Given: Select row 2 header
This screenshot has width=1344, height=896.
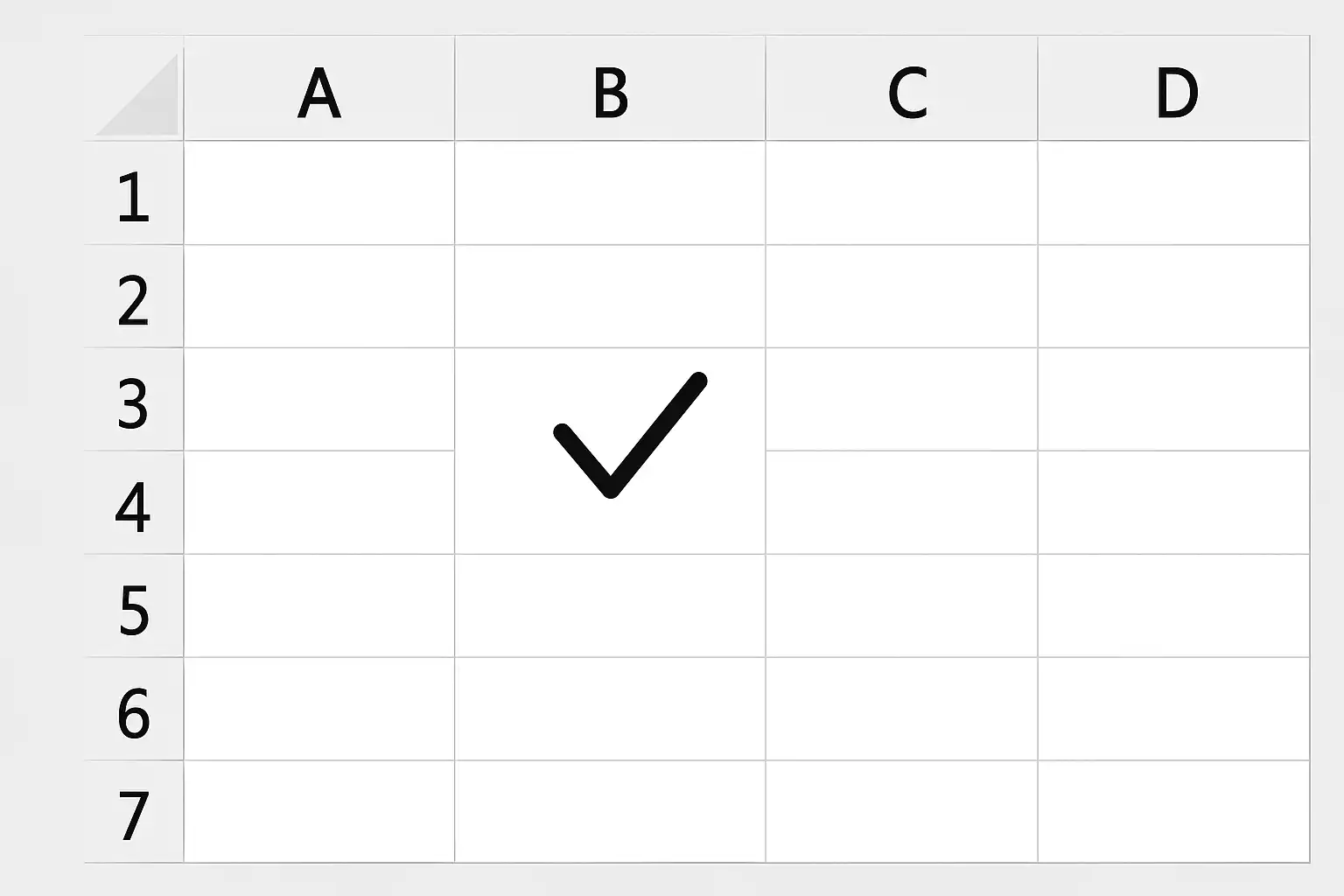Looking at the screenshot, I should point(133,297).
